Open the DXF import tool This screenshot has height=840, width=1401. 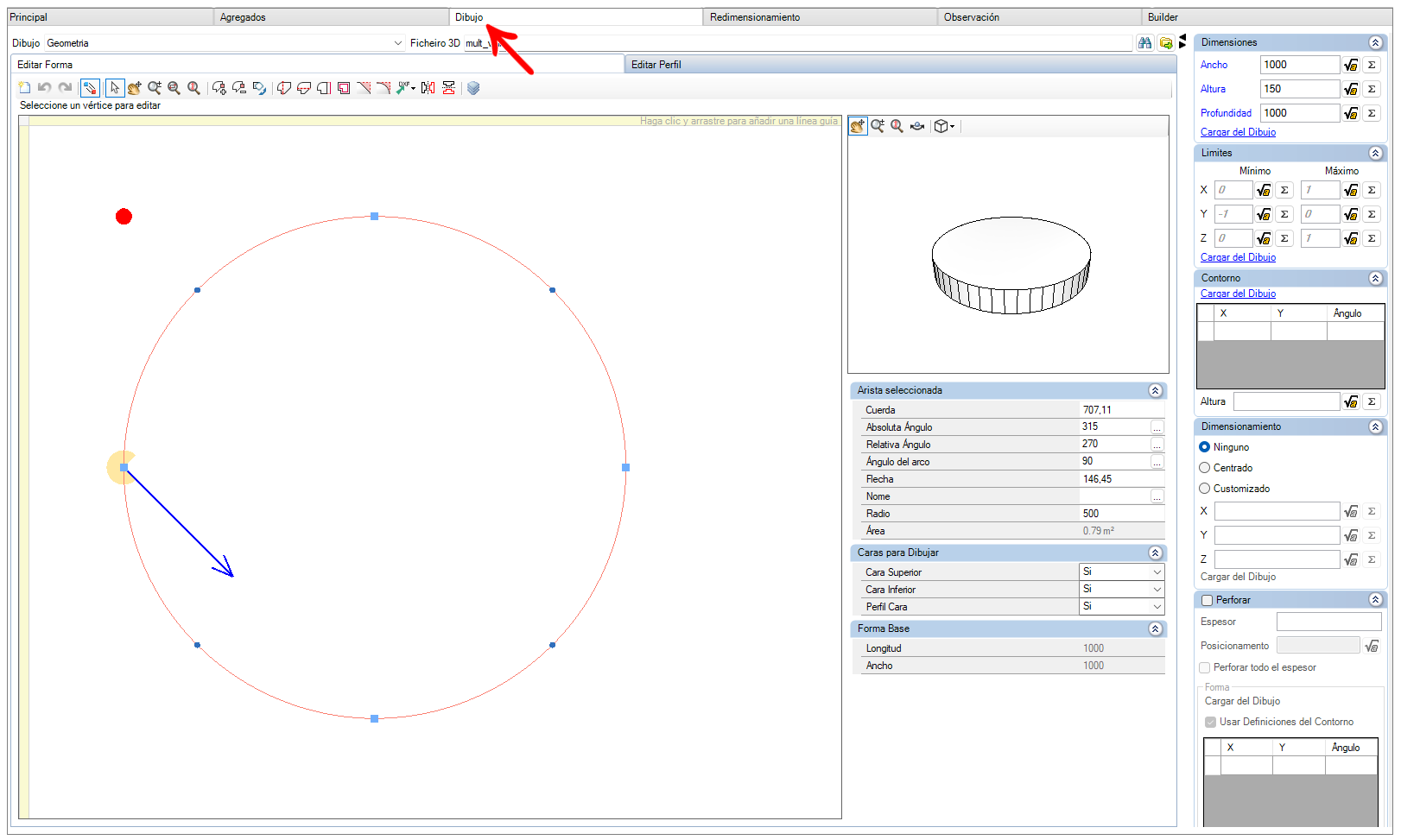pyautogui.click(x=406, y=88)
